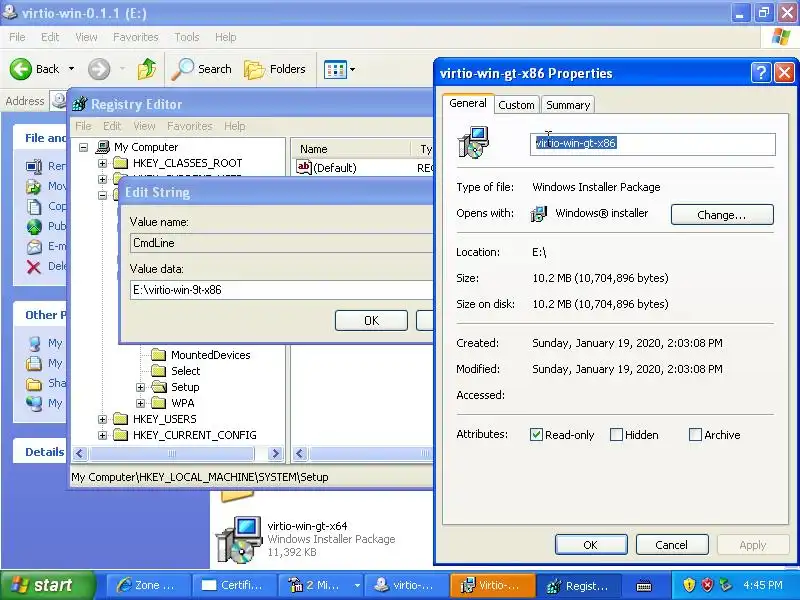800x600 pixels.
Task: Open the Edit menu in Explorer
Action: click(x=50, y=37)
